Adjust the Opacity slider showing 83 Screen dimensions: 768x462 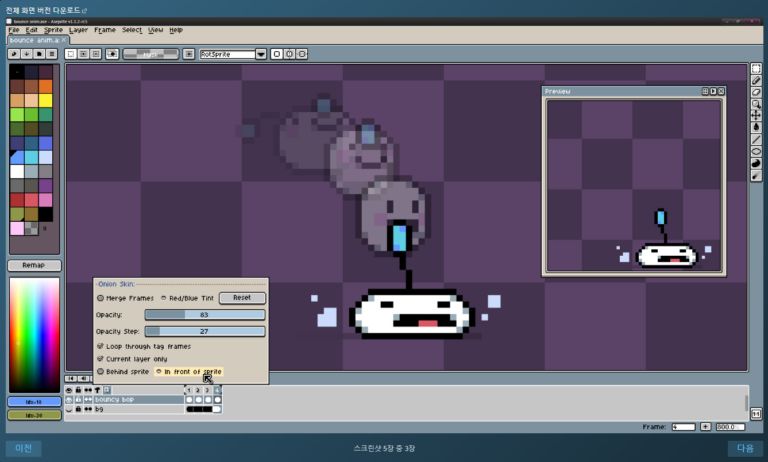tap(205, 315)
